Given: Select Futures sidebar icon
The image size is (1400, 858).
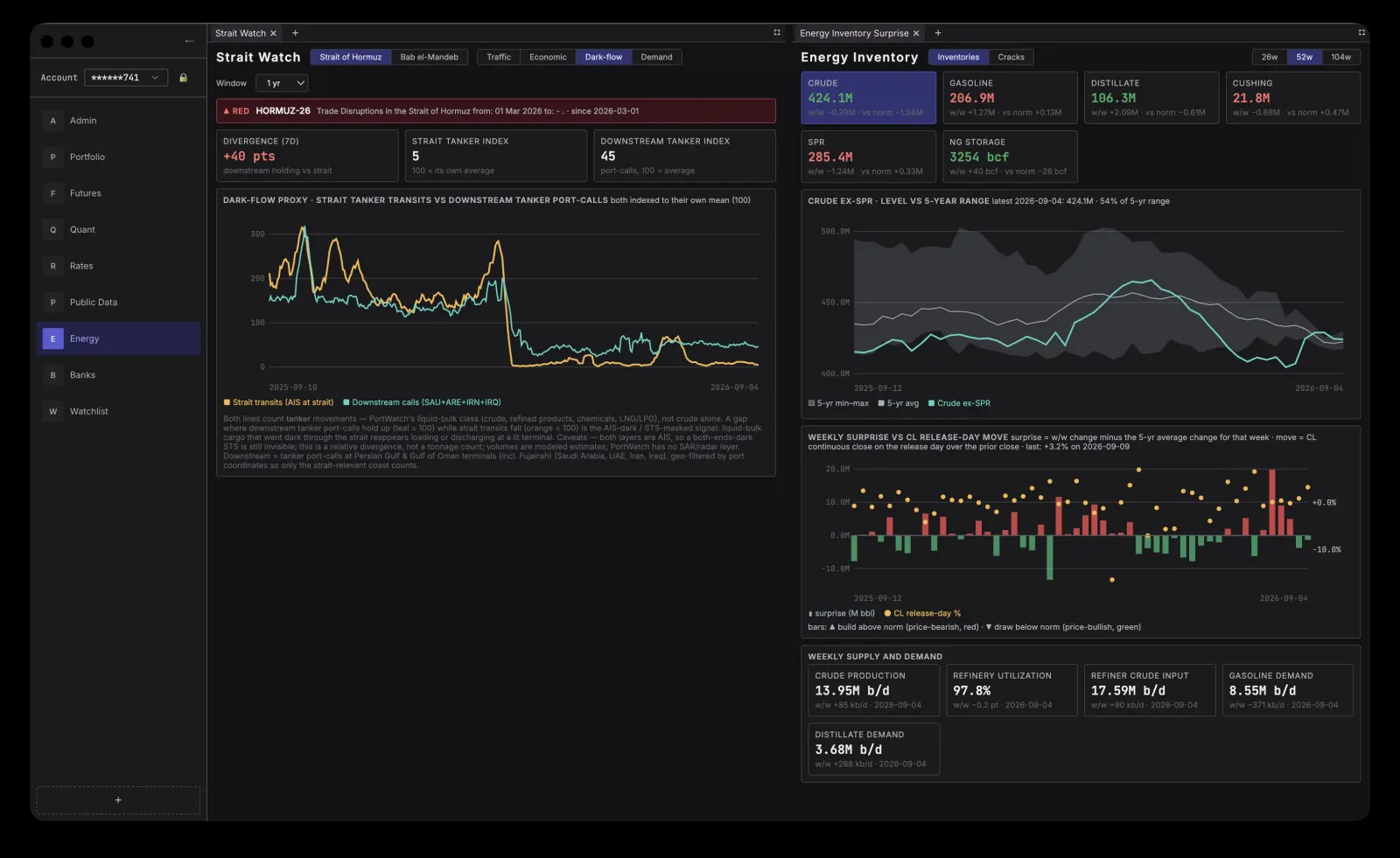Looking at the screenshot, I should (x=53, y=193).
